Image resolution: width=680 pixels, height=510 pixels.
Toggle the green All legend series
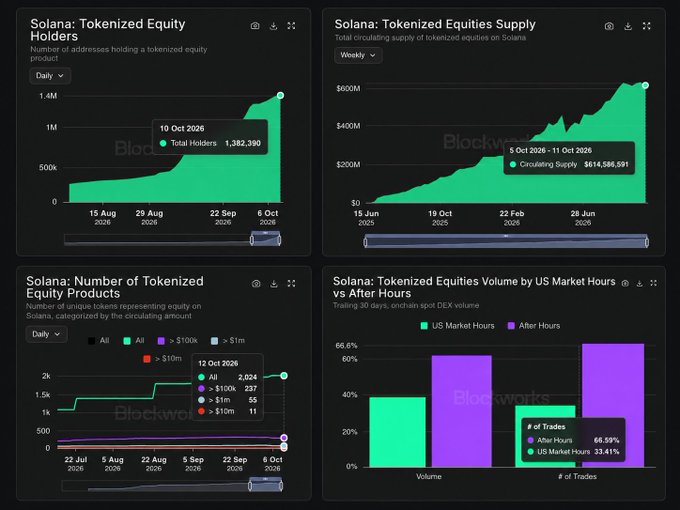click(134, 340)
